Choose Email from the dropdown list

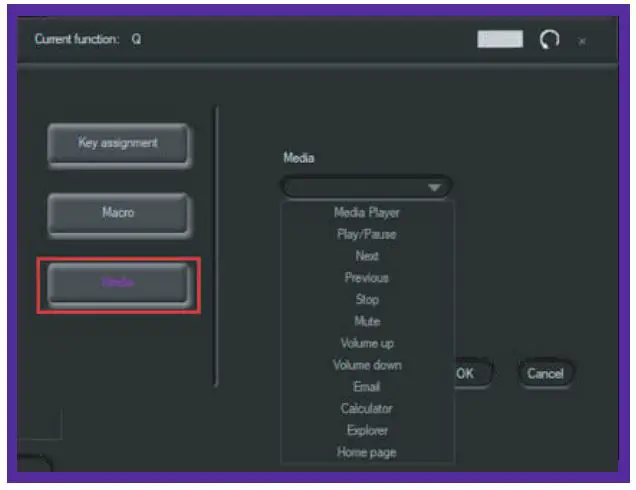367,387
